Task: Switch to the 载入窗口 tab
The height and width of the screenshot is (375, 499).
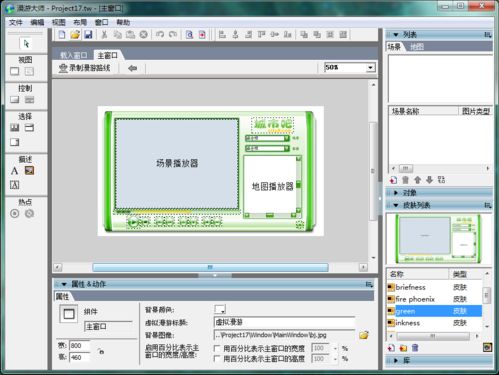Action: [74, 55]
